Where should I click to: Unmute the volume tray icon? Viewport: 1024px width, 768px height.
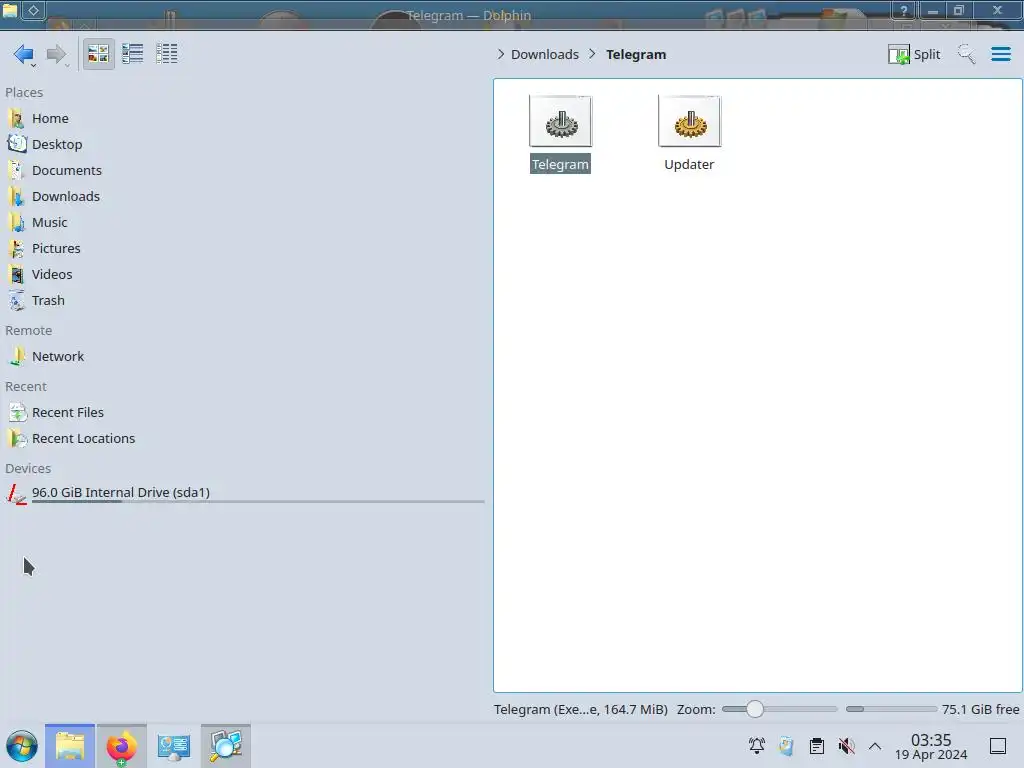coord(846,746)
